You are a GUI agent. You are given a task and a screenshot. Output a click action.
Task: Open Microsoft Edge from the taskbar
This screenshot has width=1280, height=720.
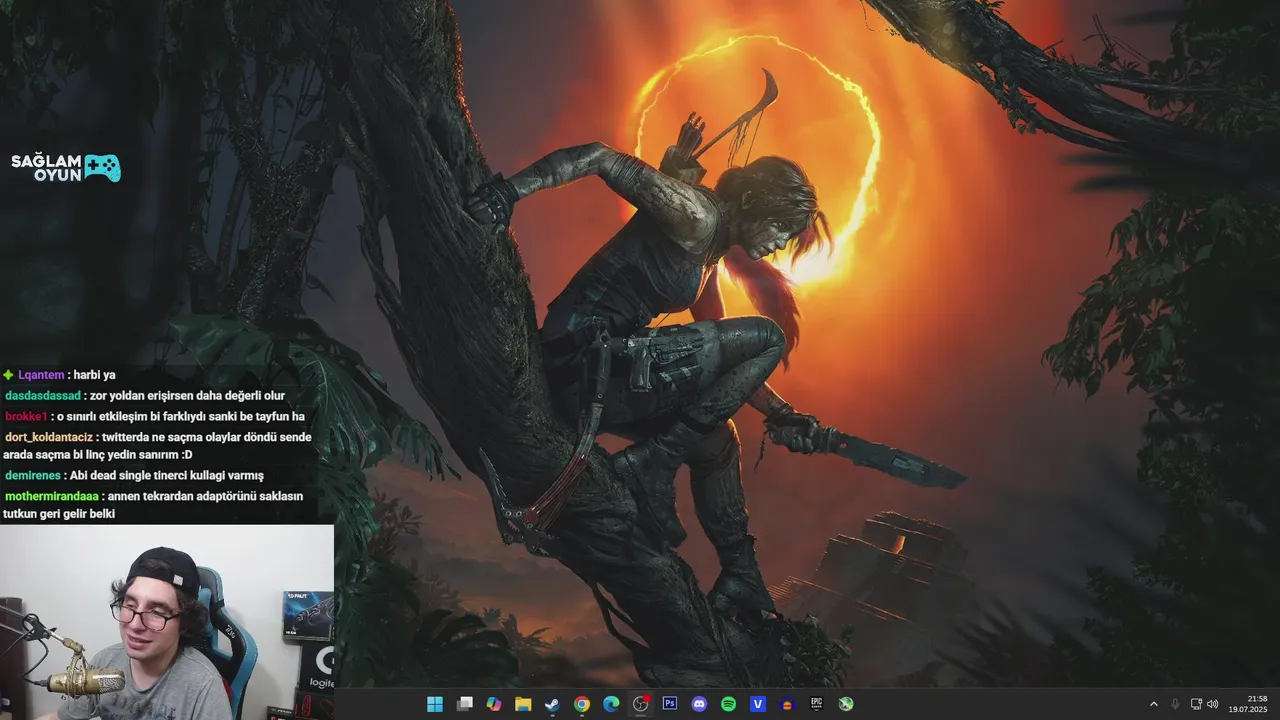[x=611, y=704]
